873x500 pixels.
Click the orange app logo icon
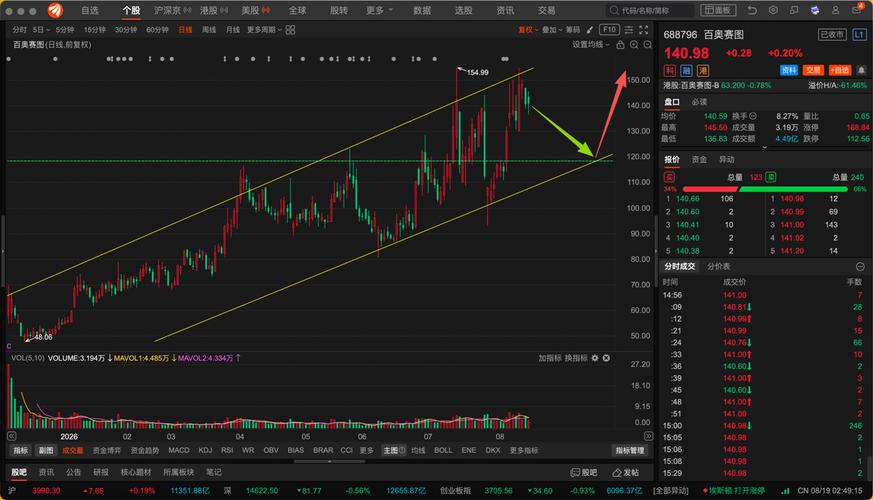(55, 10)
